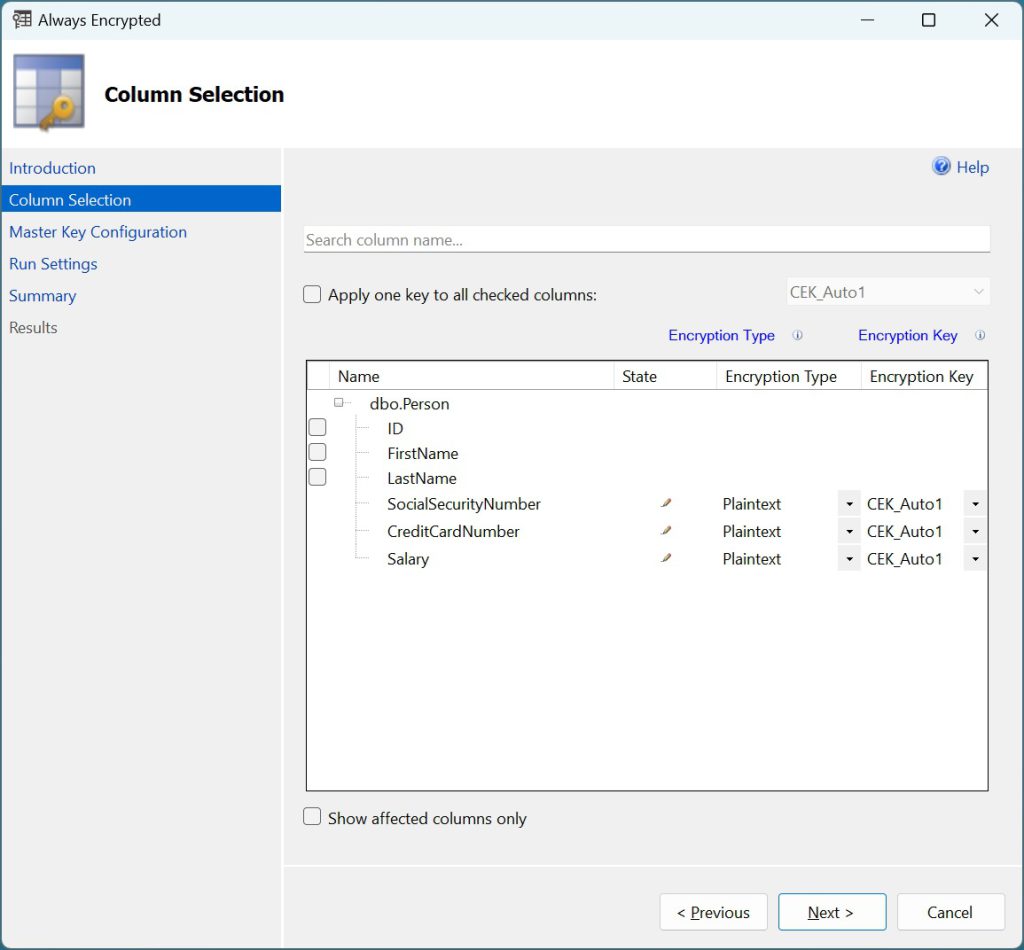Open Encryption Key dropdown for Salary
The width and height of the screenshot is (1024, 950).
point(975,559)
